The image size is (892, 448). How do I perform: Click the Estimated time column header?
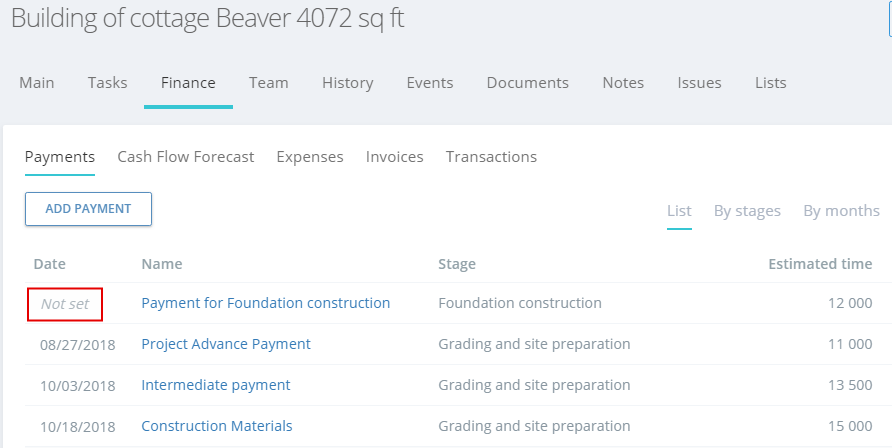coord(820,264)
